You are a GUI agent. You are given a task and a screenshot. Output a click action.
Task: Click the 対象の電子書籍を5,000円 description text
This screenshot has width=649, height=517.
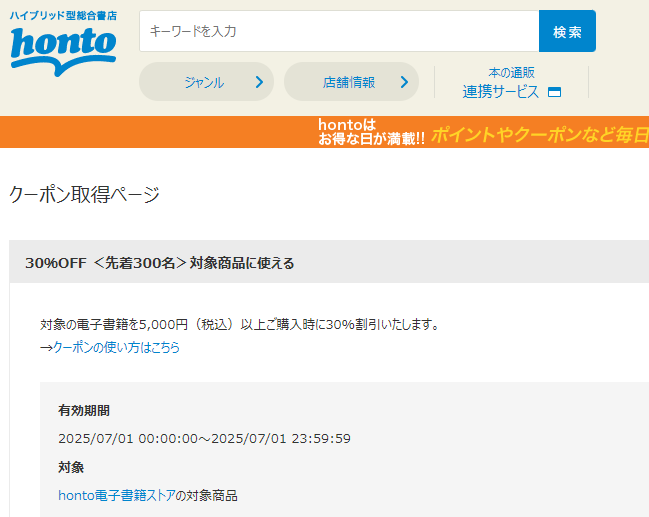click(240, 324)
